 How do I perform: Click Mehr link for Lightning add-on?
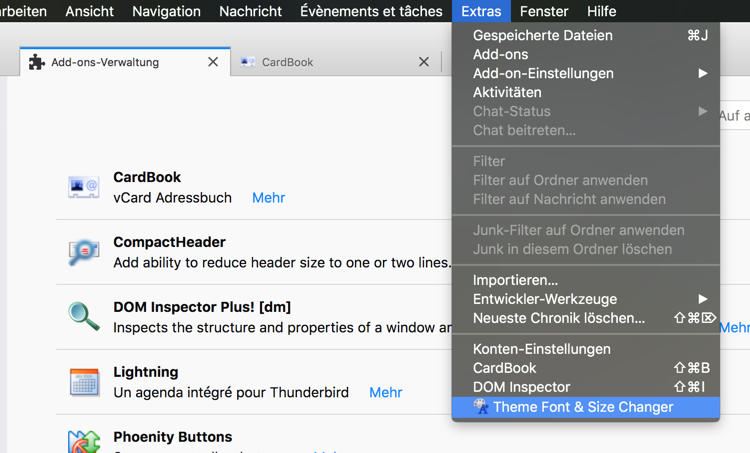pyautogui.click(x=385, y=393)
